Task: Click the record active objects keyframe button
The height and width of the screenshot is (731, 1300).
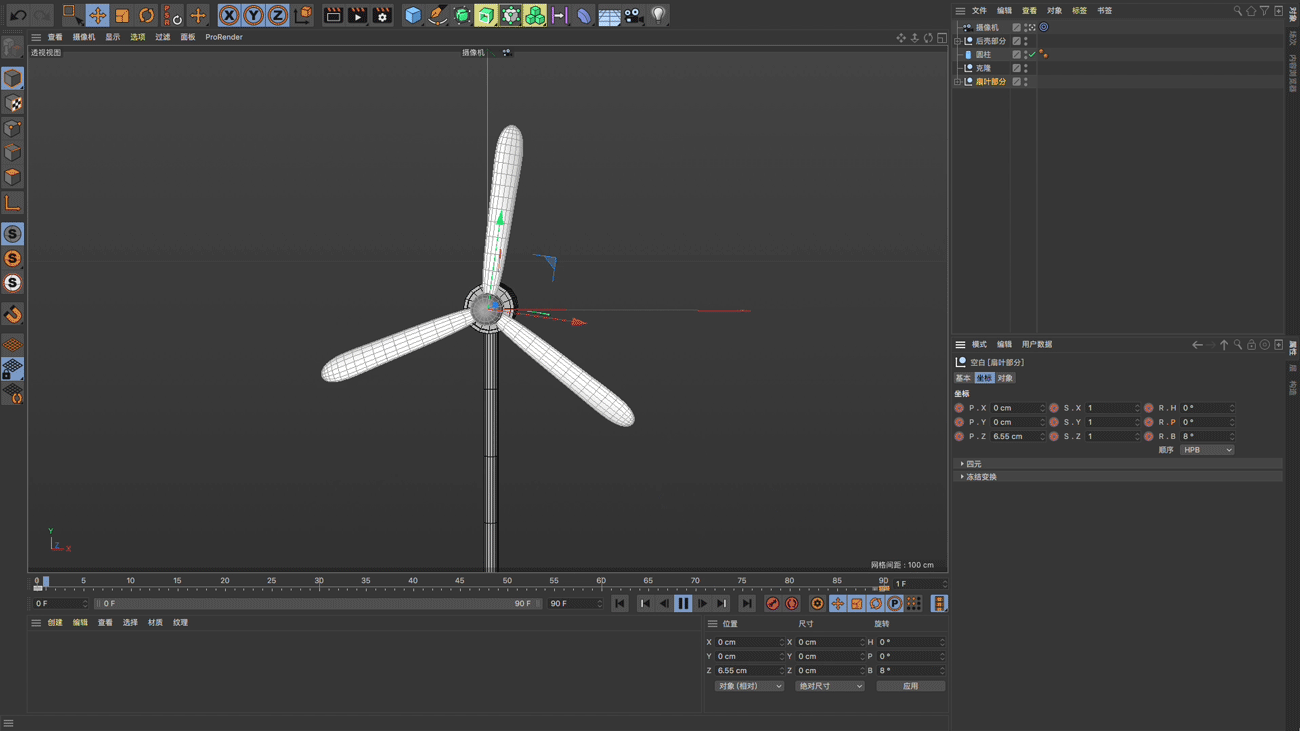Action: pyautogui.click(x=772, y=604)
